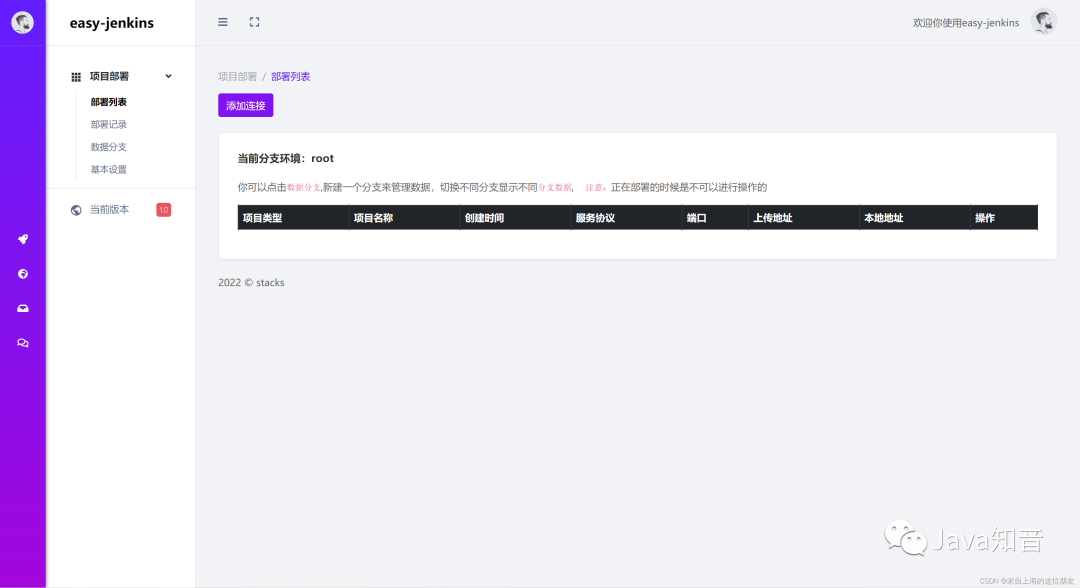
Task: Open 当前版本 menu item
Action: 109,209
